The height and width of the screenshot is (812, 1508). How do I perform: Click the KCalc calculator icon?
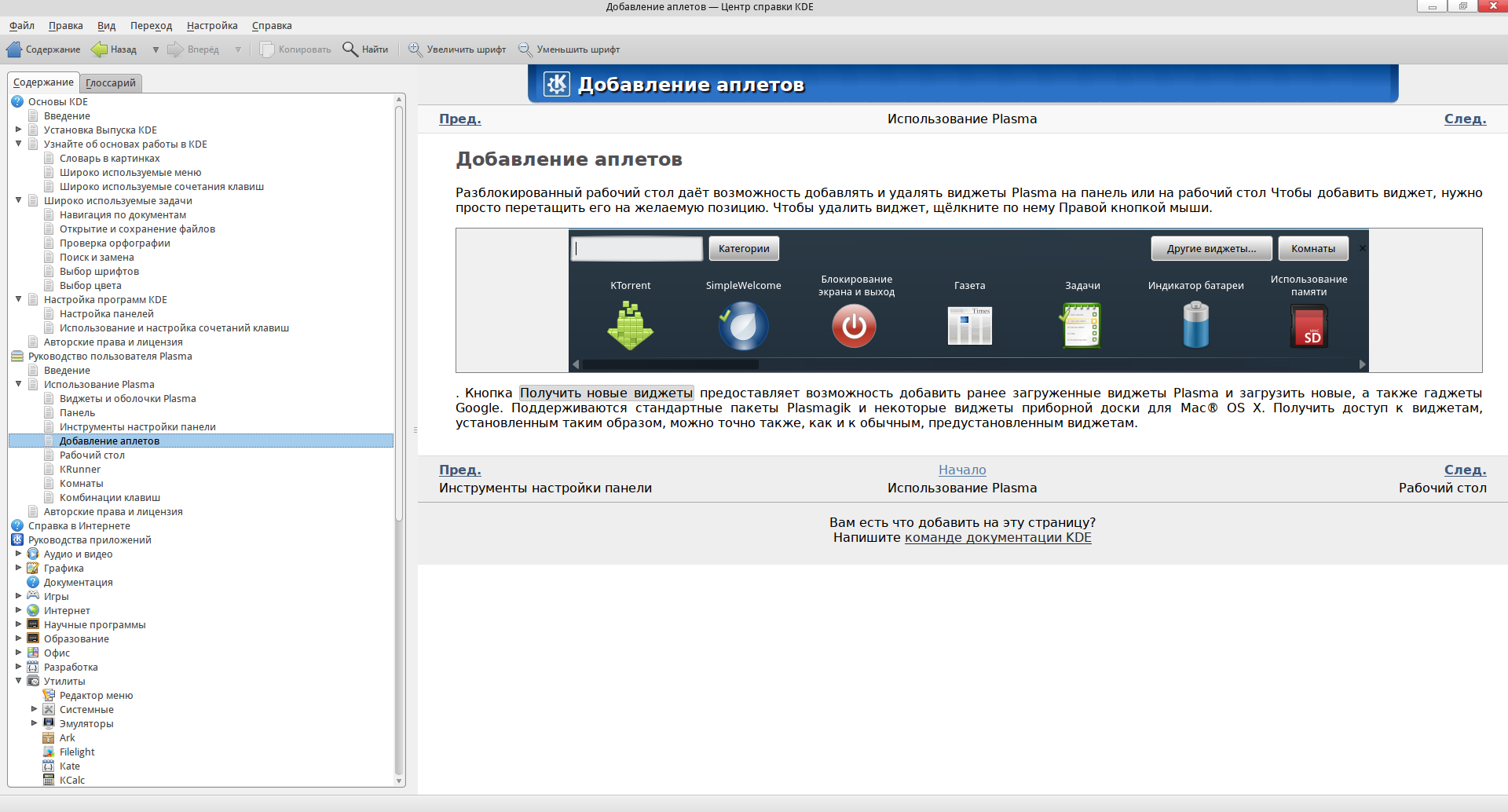tap(49, 780)
